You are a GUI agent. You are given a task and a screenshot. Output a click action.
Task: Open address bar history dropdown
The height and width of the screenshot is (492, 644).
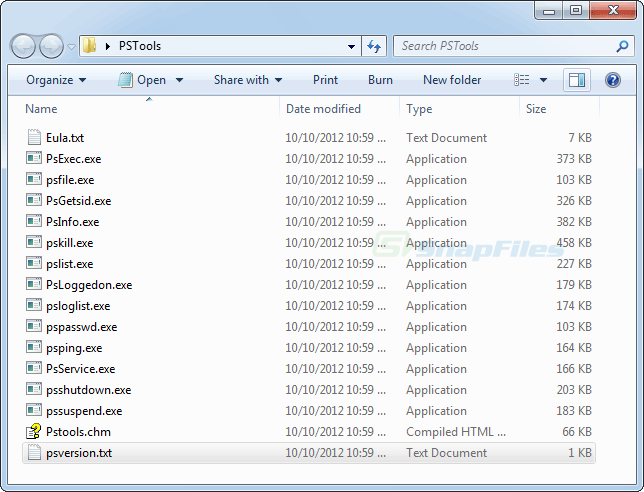tap(351, 46)
